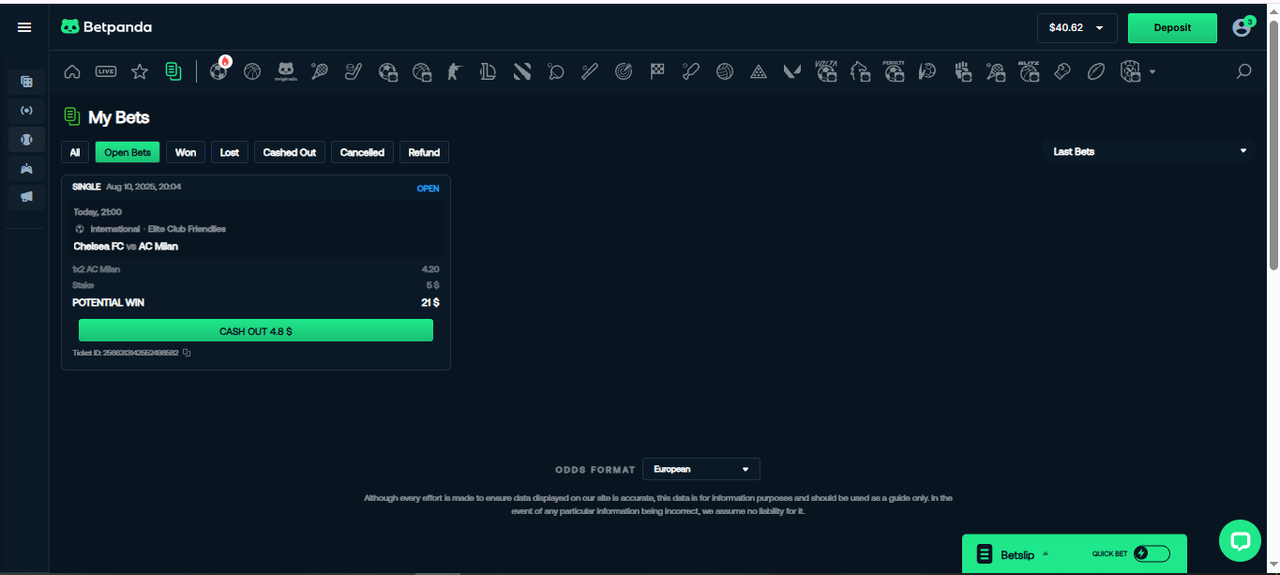Select the Open Bets tab
The height and width of the screenshot is (575, 1280).
point(127,152)
